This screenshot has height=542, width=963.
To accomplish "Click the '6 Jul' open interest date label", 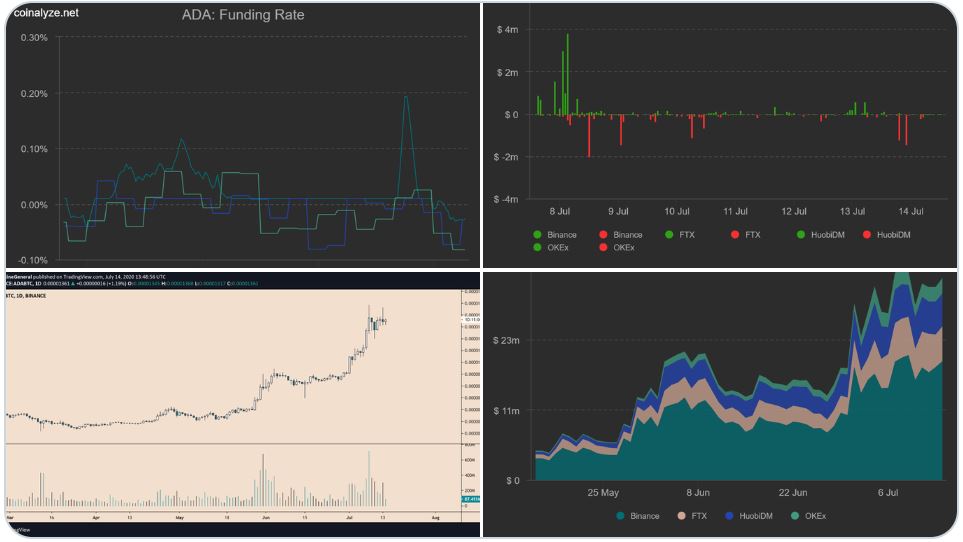I will 888,492.
